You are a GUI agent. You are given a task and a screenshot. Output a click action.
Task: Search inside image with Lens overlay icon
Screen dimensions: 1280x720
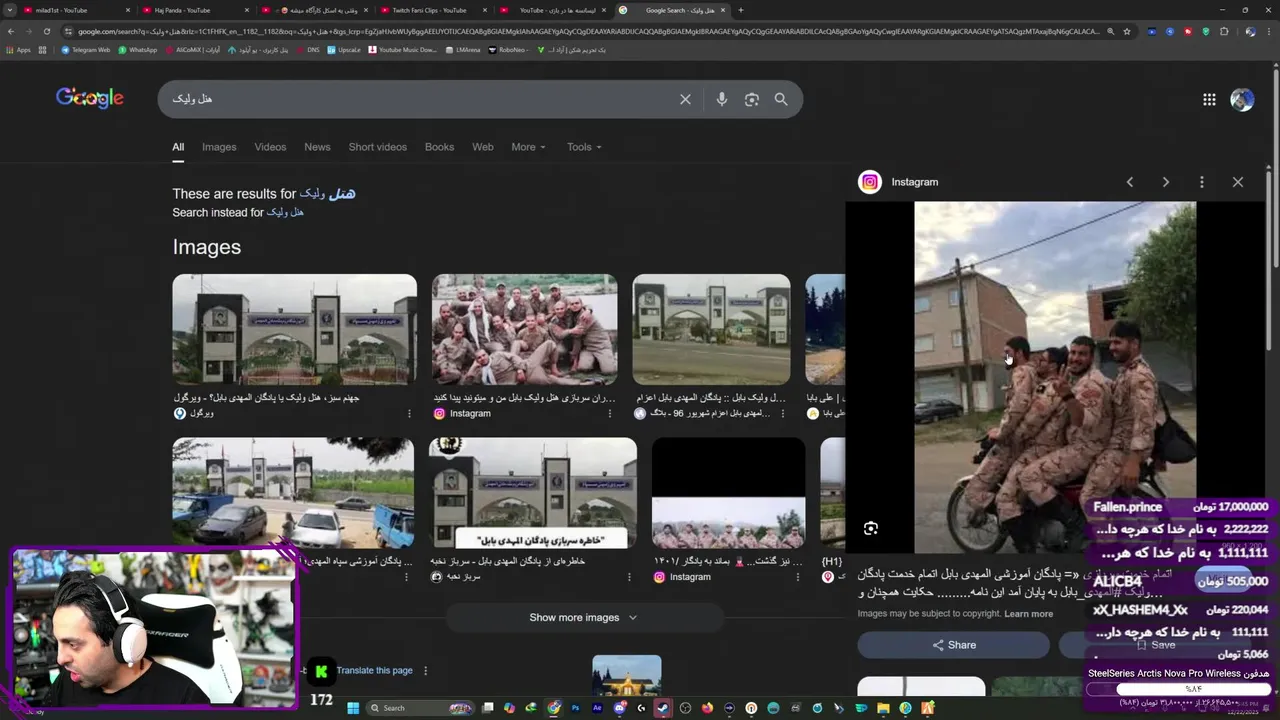871,528
